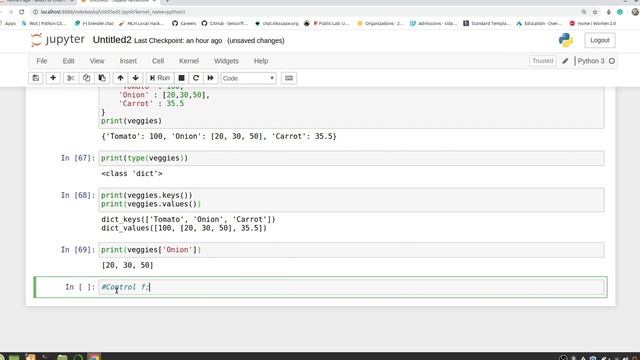Viewport: 640px width, 360px height.
Task: Click the In [67] prompt
Action: pyautogui.click(x=78, y=158)
